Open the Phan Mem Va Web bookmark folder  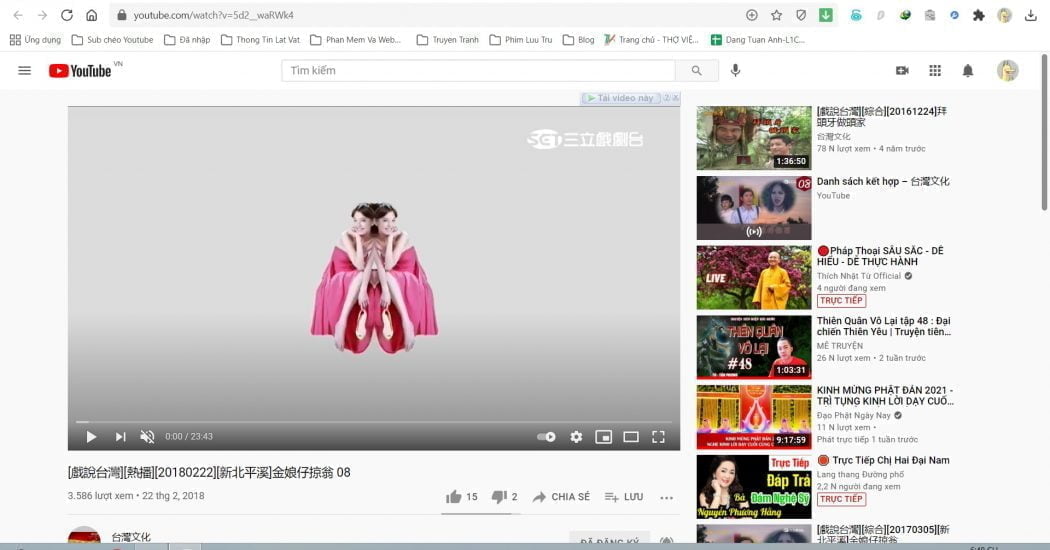356,40
